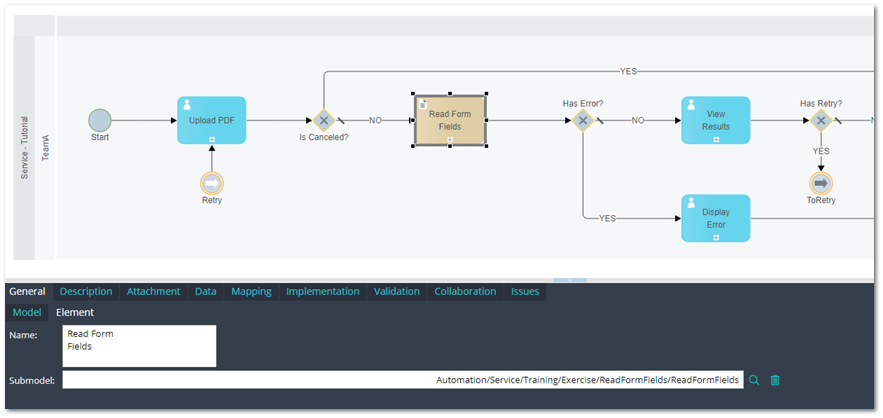Select the Read Form Fields task

click(450, 120)
